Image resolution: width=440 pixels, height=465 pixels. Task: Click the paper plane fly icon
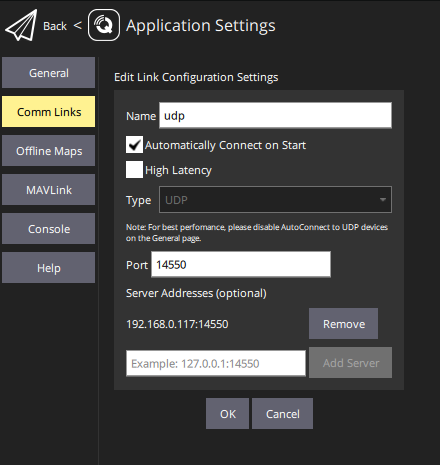21,25
